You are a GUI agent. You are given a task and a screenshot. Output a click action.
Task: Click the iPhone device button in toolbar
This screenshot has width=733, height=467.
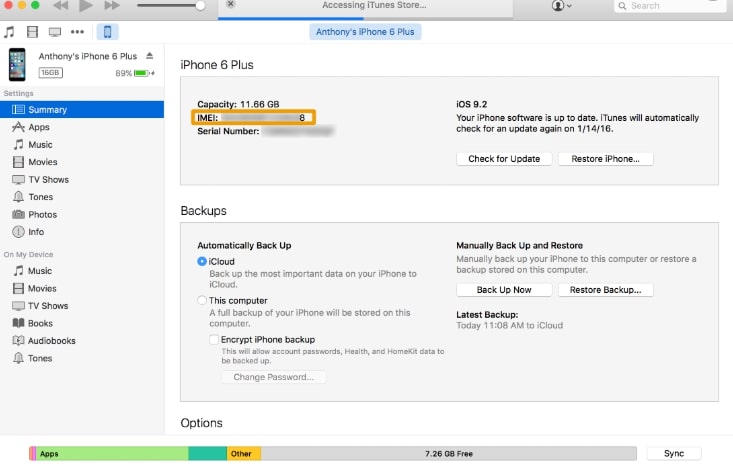point(106,33)
